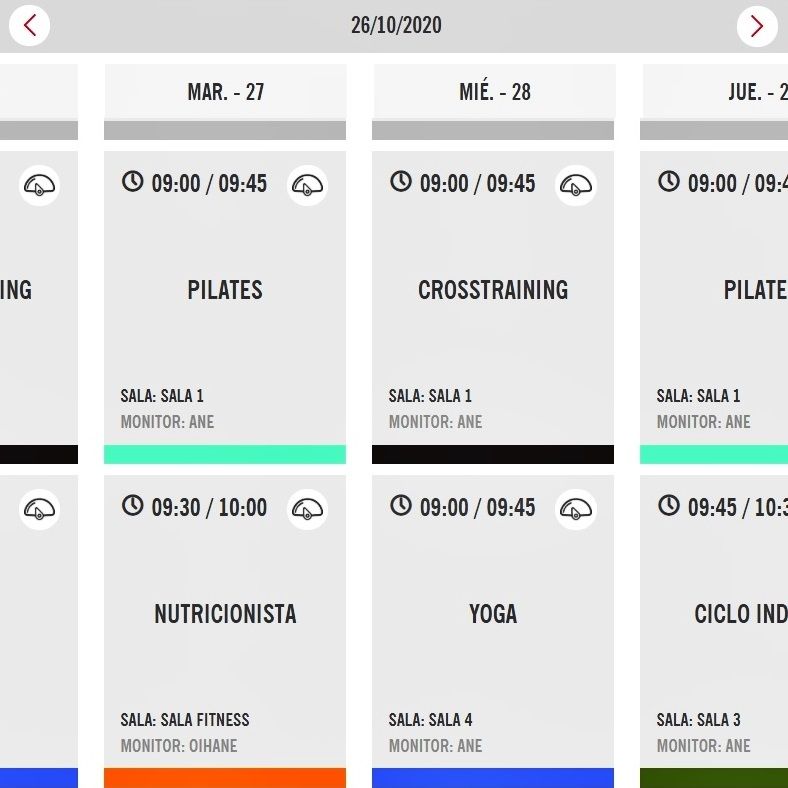Image resolution: width=788 pixels, height=788 pixels.
Task: Click orange color bar under Nutricionista
Action: tap(225, 778)
